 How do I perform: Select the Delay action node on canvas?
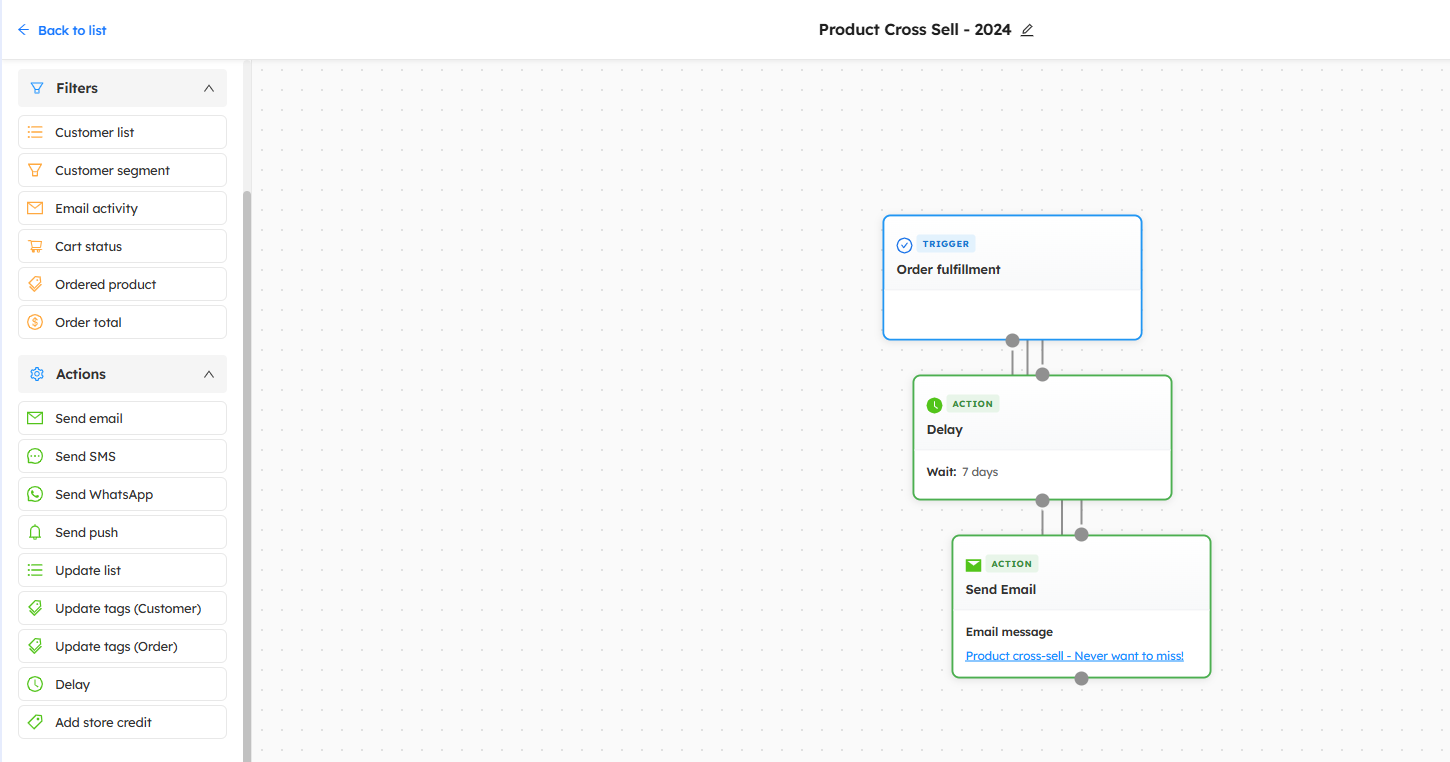pyautogui.click(x=1041, y=430)
